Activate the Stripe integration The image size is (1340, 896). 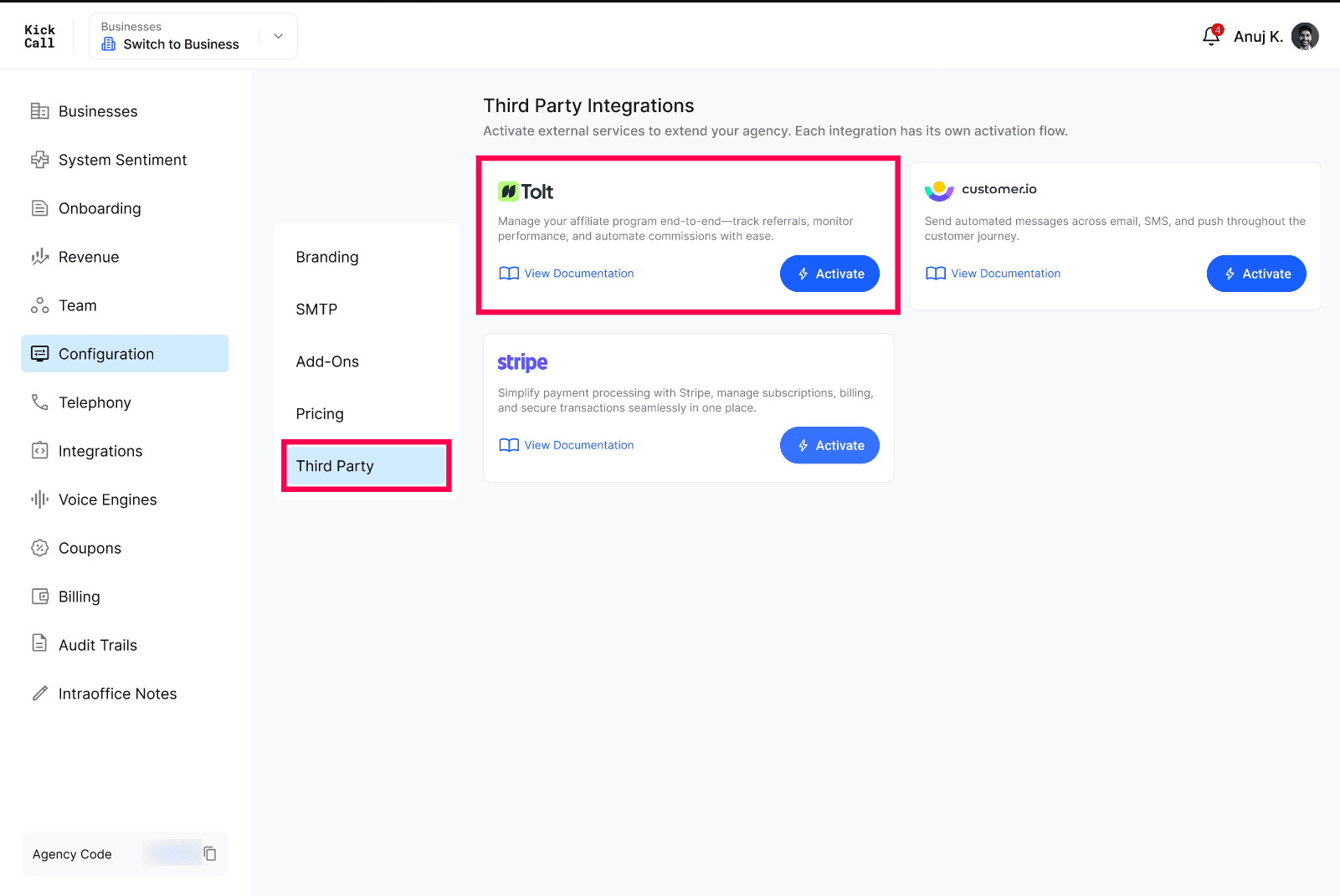(x=829, y=445)
